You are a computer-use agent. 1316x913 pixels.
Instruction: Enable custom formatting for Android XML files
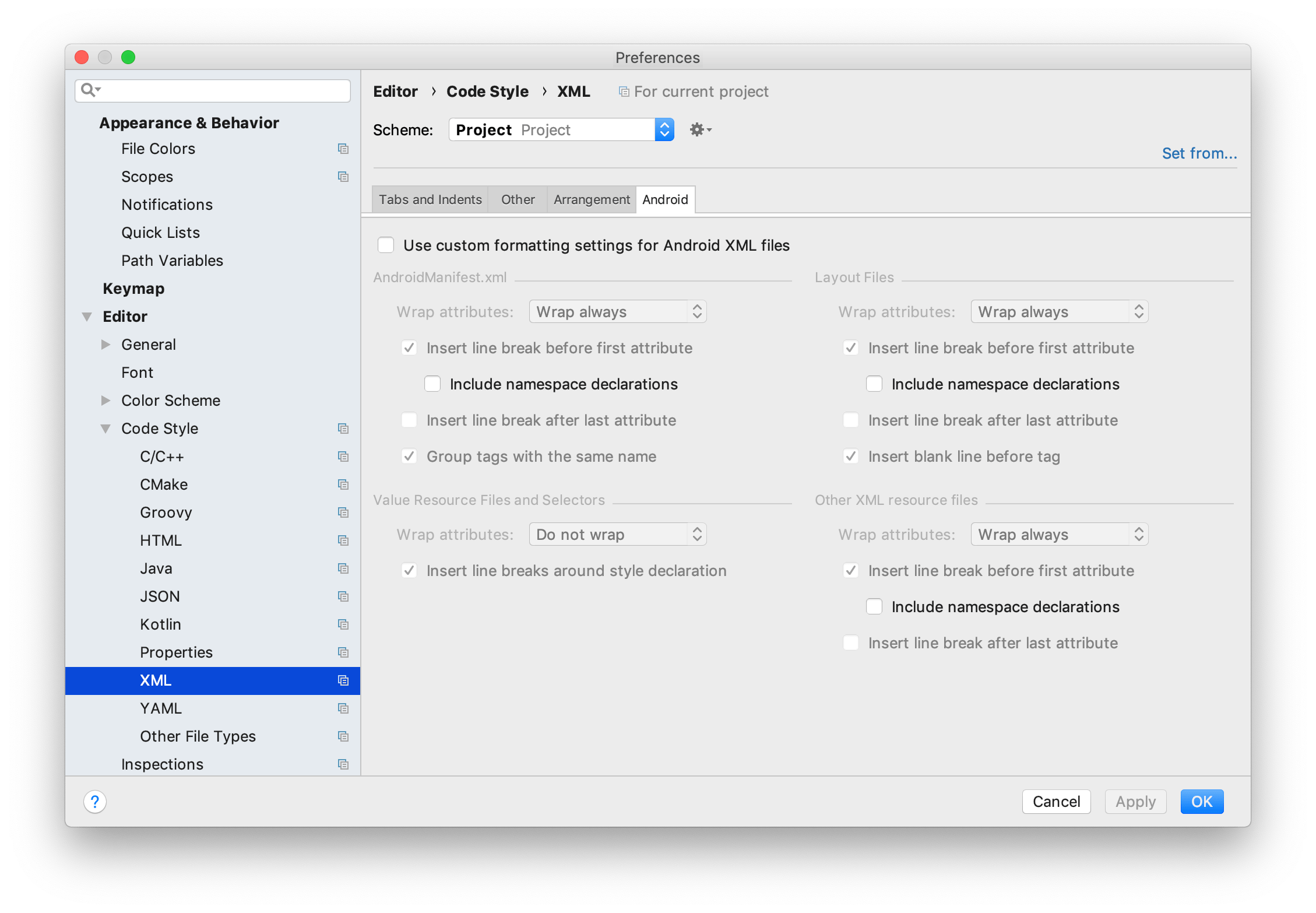[386, 245]
